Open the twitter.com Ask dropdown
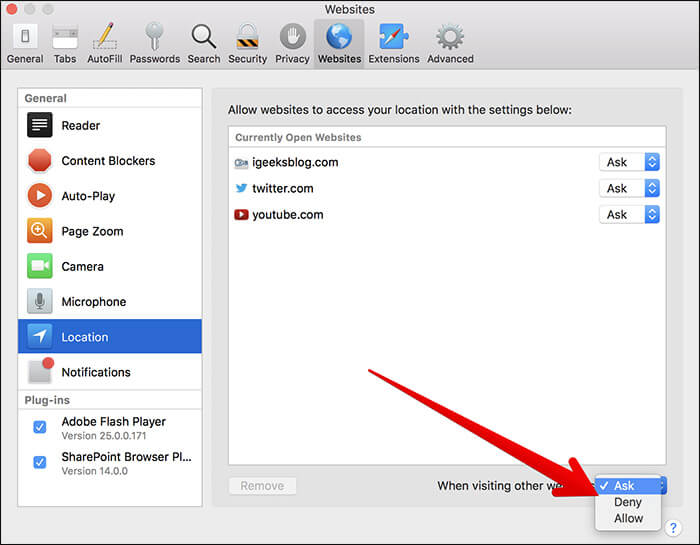The image size is (700, 545). coord(629,188)
